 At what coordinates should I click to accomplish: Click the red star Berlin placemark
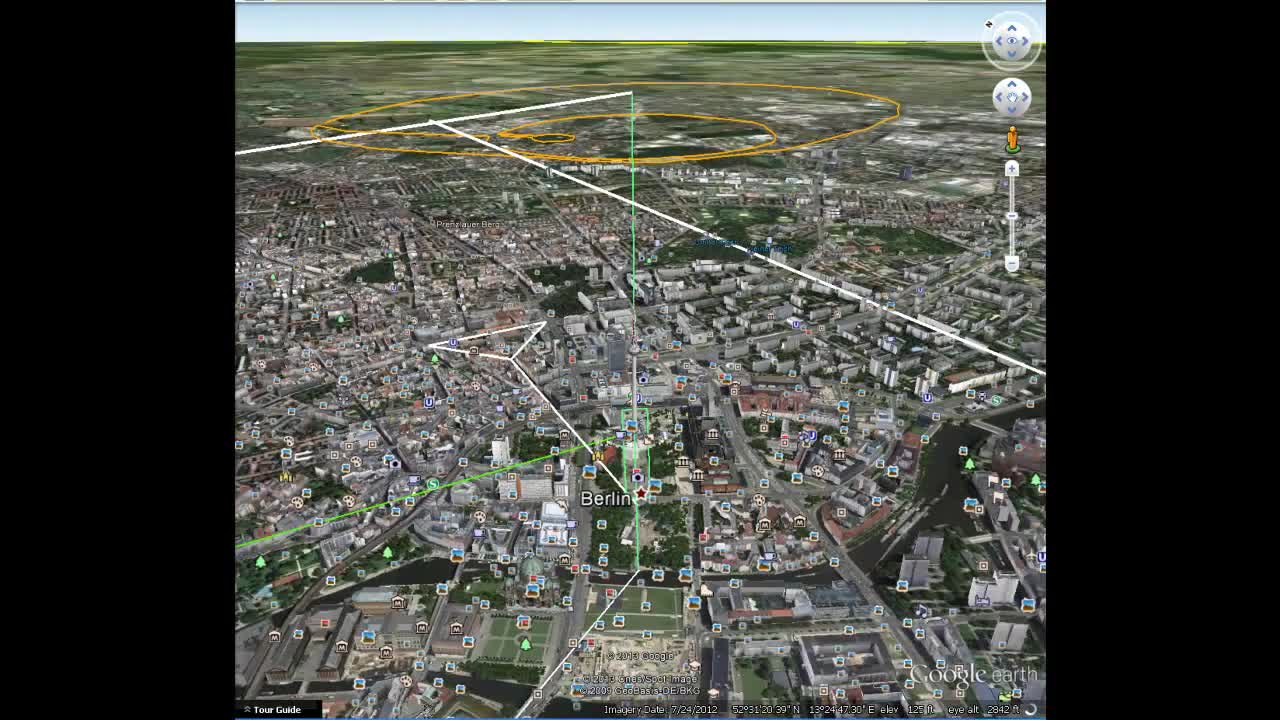[640, 493]
